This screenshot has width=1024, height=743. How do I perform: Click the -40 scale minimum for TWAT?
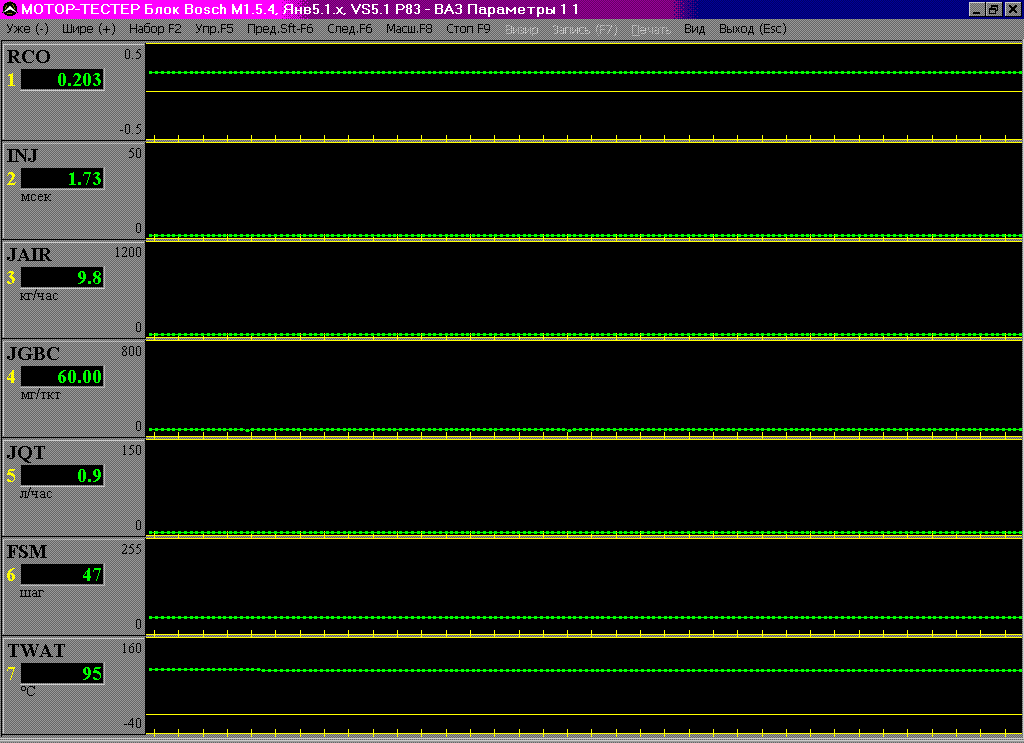coord(132,723)
